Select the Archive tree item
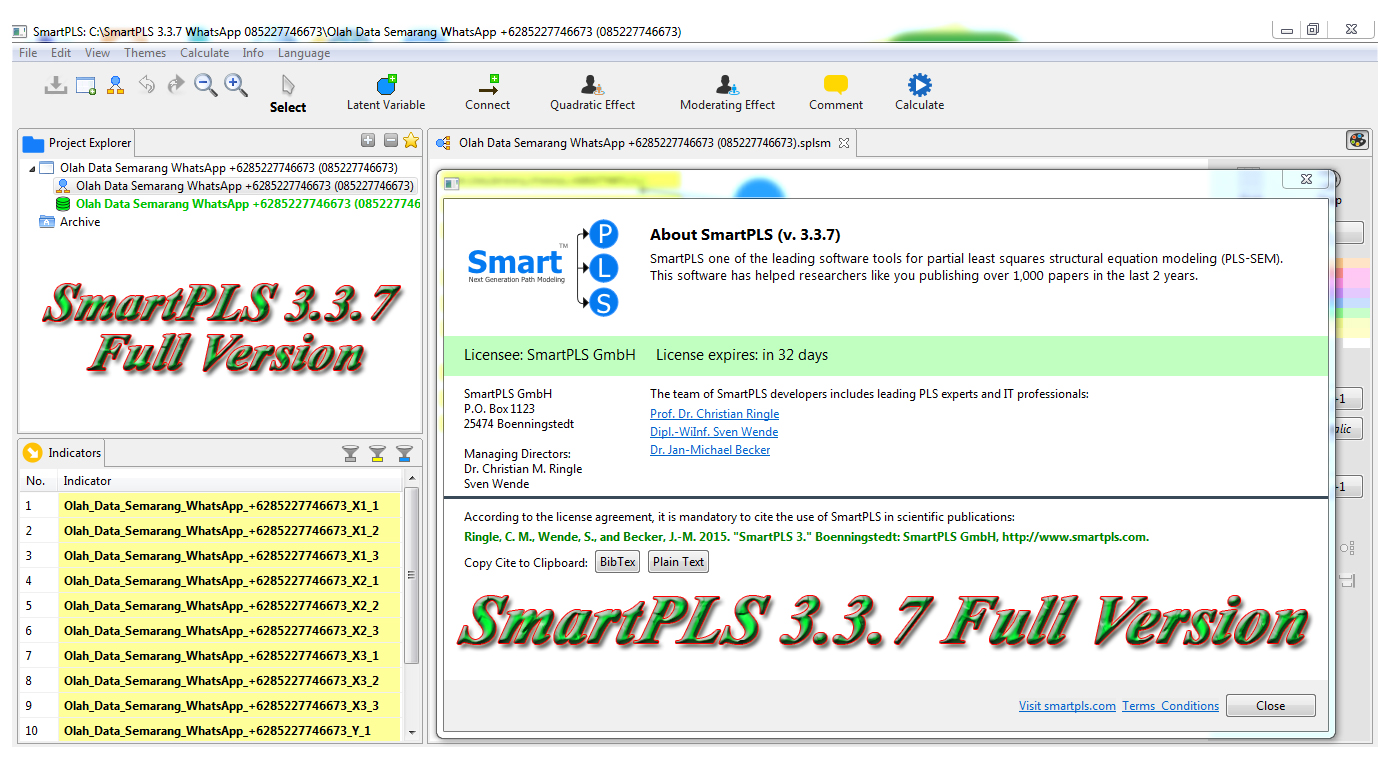The height and width of the screenshot is (781, 1381). [69, 222]
